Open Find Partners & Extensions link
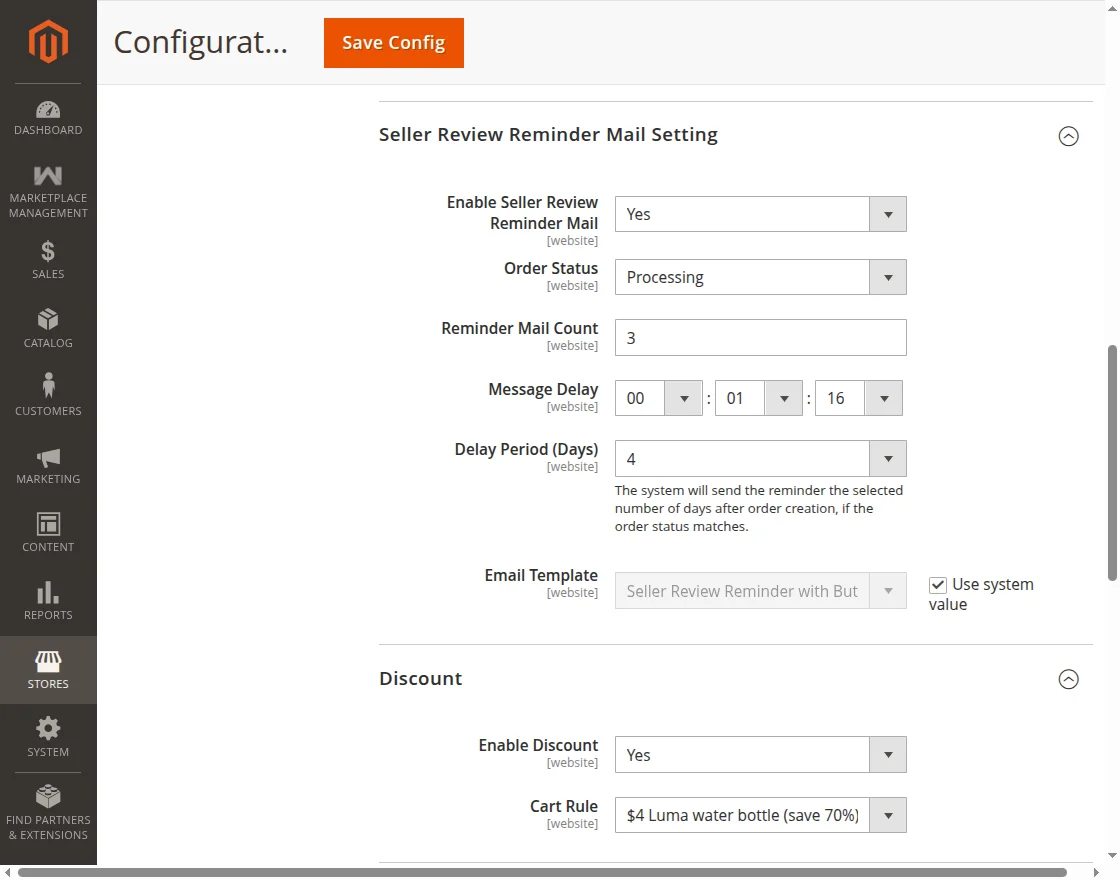 [x=48, y=812]
